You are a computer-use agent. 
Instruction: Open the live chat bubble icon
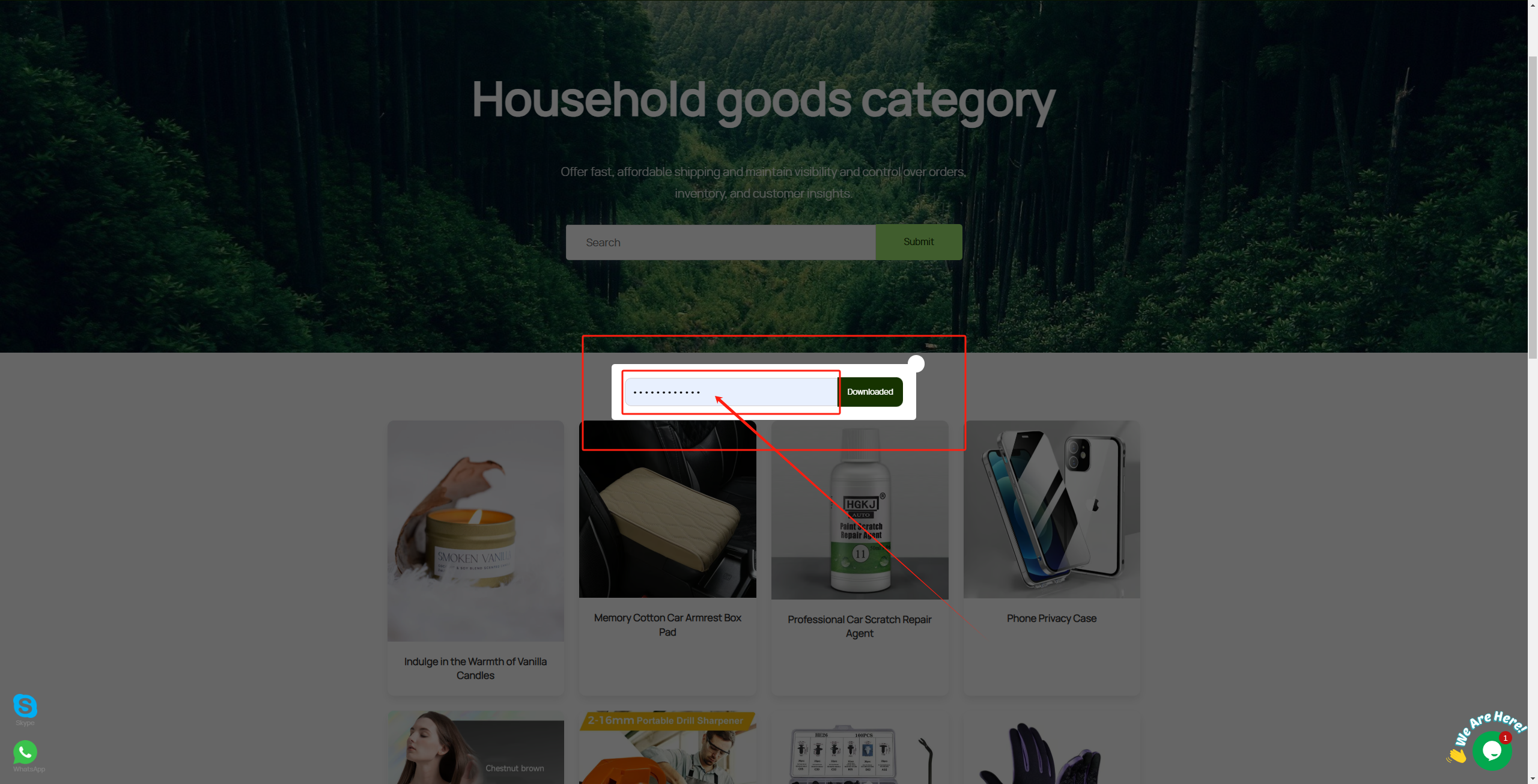1492,750
